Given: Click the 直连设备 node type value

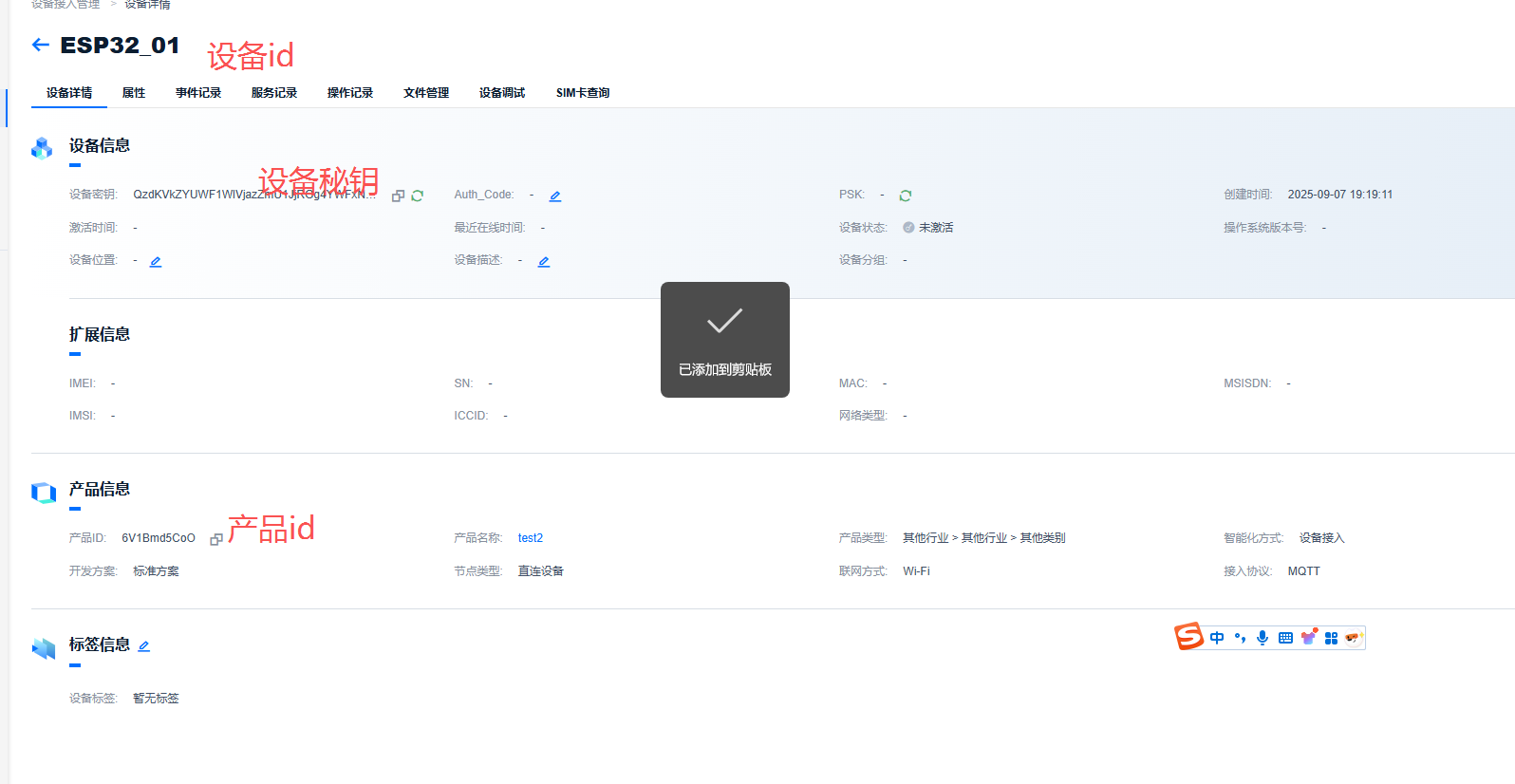Looking at the screenshot, I should (x=541, y=571).
